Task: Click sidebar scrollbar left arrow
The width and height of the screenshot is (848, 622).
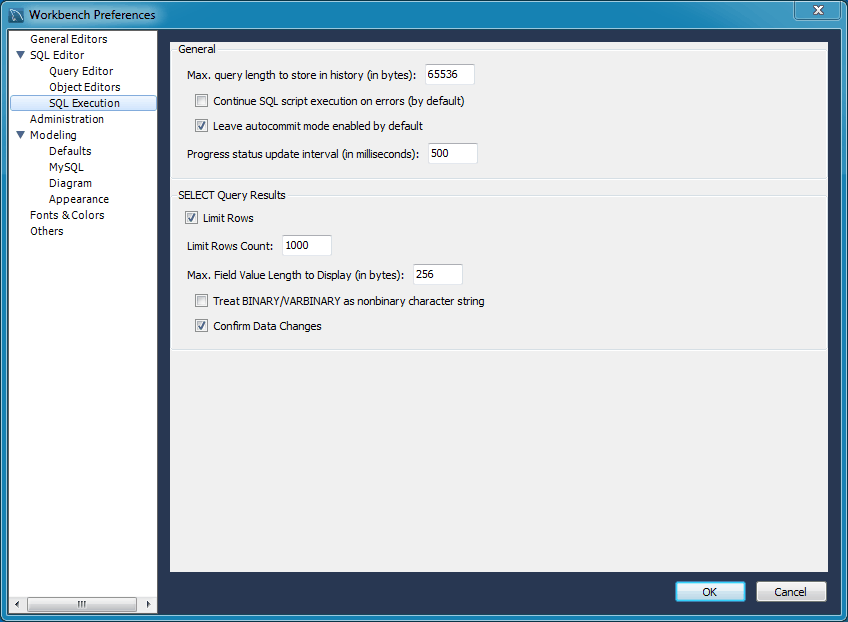Action: click(x=17, y=604)
